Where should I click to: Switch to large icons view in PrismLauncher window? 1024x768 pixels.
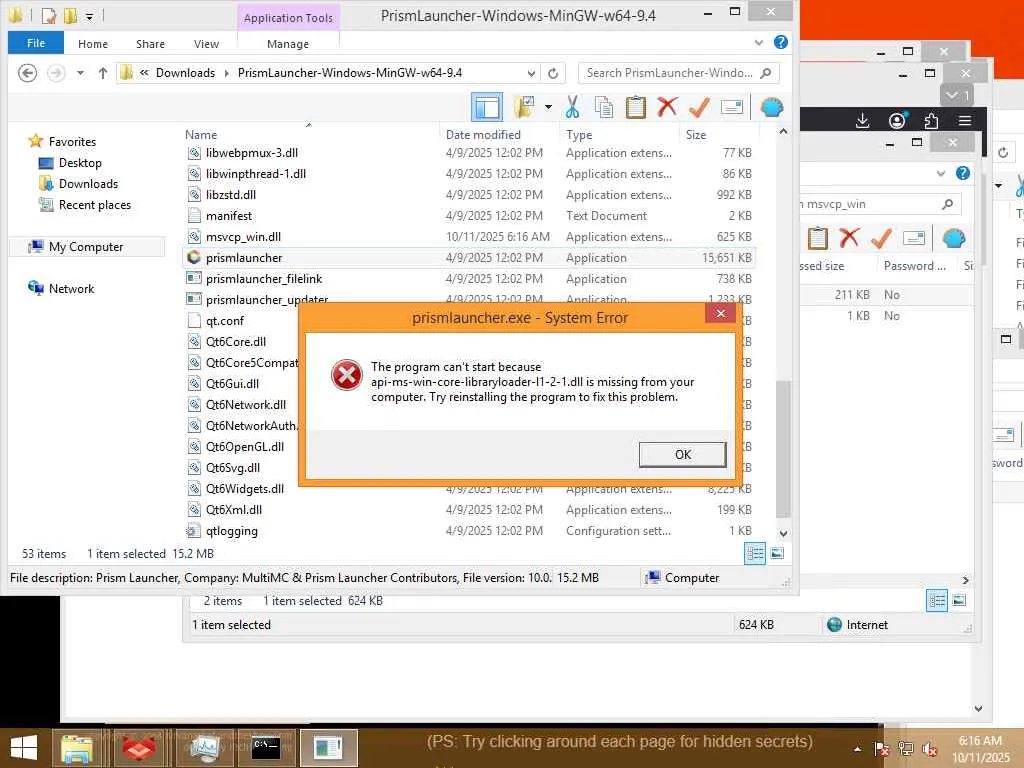pyautogui.click(x=777, y=554)
